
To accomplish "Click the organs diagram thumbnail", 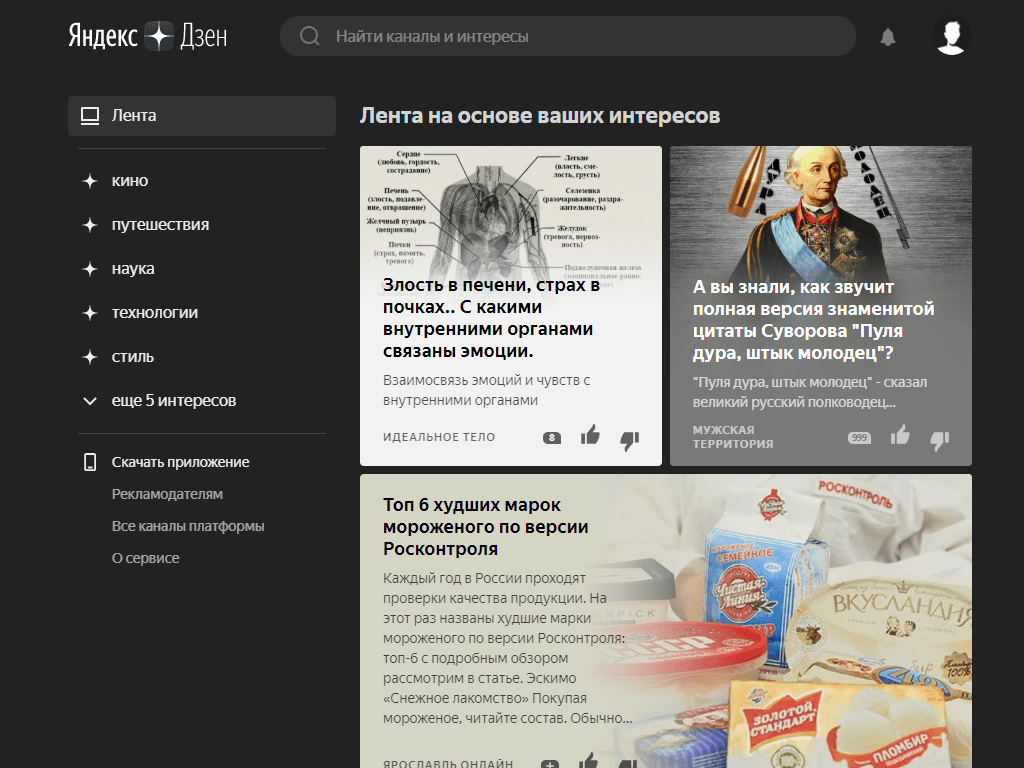I will click(511, 212).
